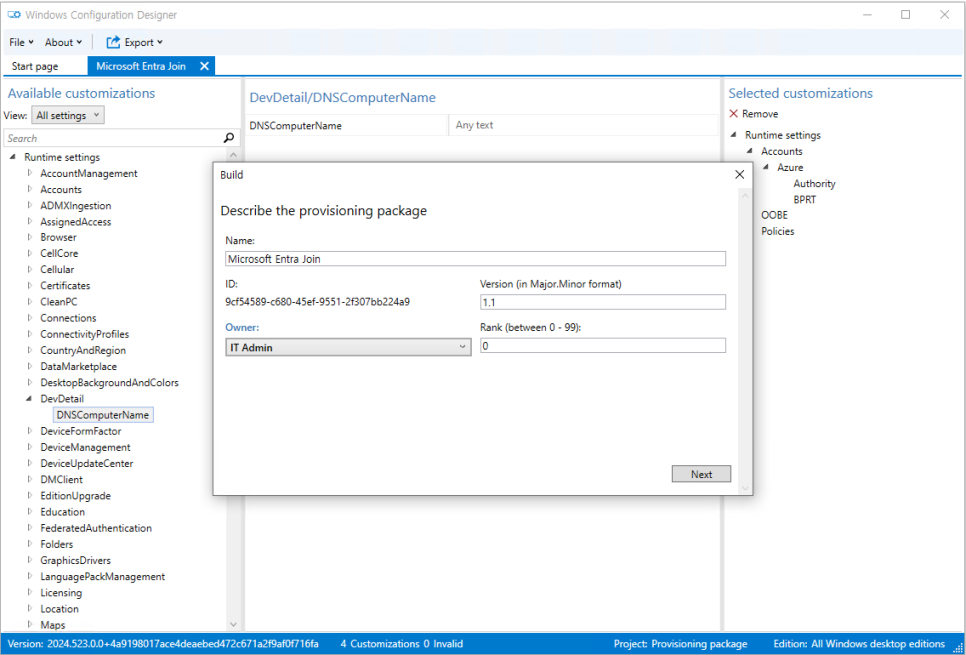
Task: Collapse Runtime settings in Selected customizations
Action: click(x=734, y=134)
